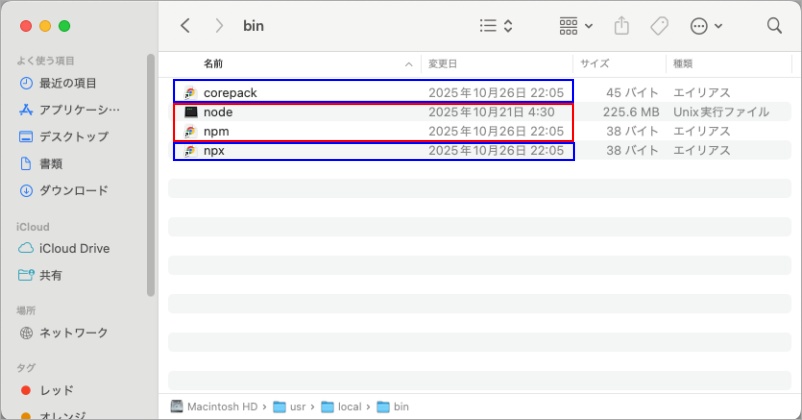Viewport: 802px width, 420px height.
Task: Click the Tags icon in toolbar
Action: pyautogui.click(x=659, y=26)
